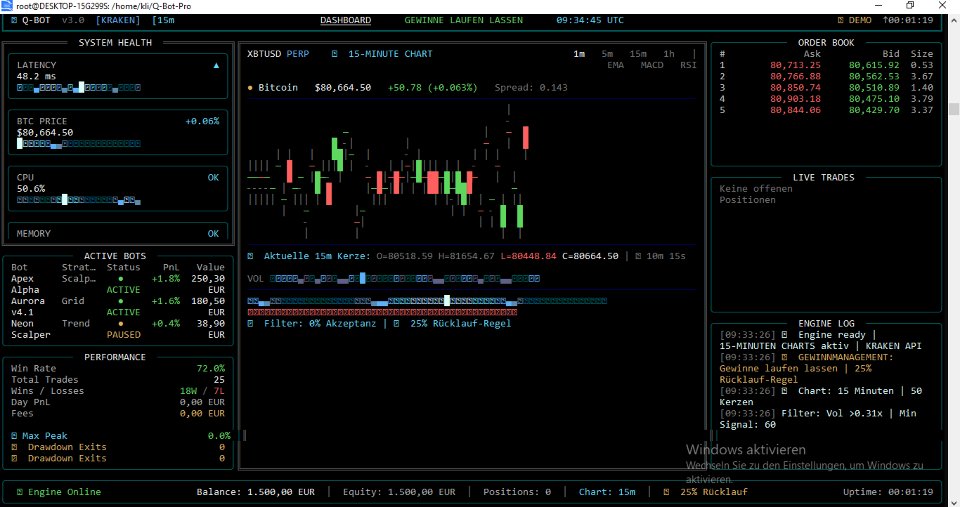The width and height of the screenshot is (960, 507).
Task: Click the glyph icon before 15-MINUTE CHART
Action: [334, 54]
